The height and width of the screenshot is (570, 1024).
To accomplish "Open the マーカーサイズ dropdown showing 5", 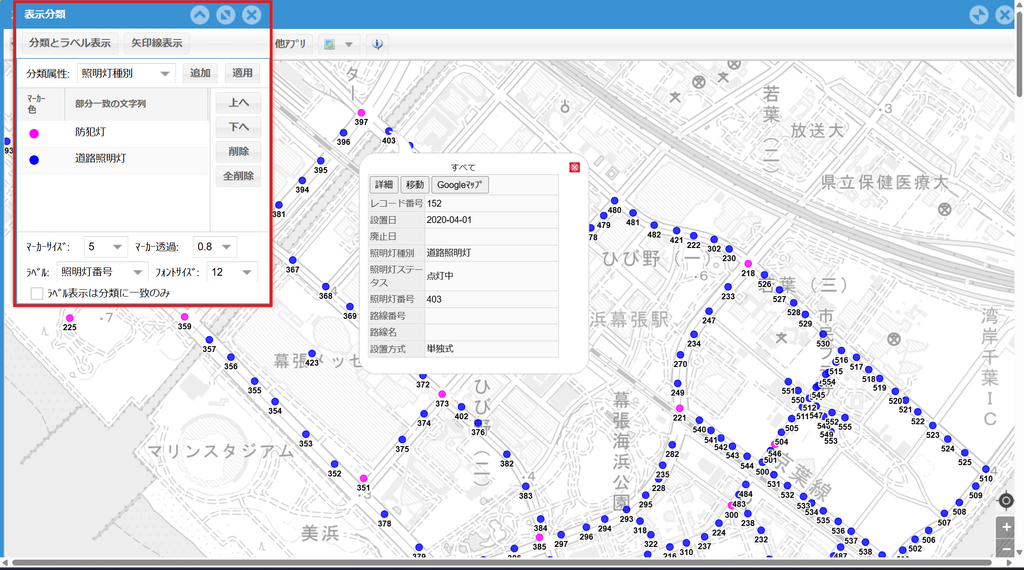I will tap(106, 246).
